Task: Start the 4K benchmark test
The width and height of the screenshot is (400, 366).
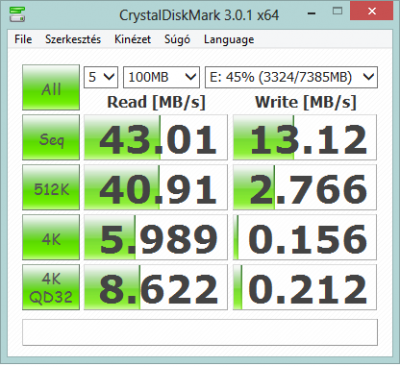Action: (x=51, y=237)
